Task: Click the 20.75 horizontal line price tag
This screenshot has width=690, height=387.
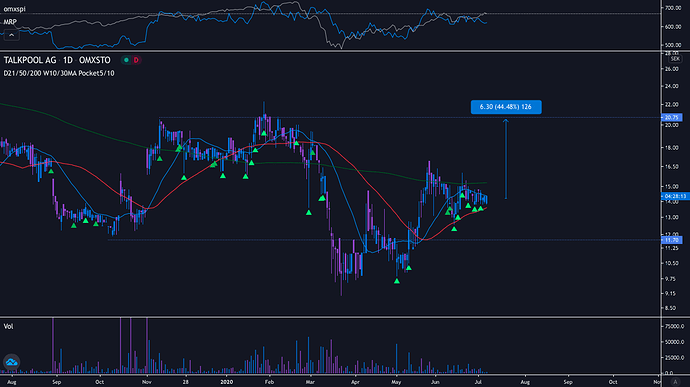Action: click(672, 118)
